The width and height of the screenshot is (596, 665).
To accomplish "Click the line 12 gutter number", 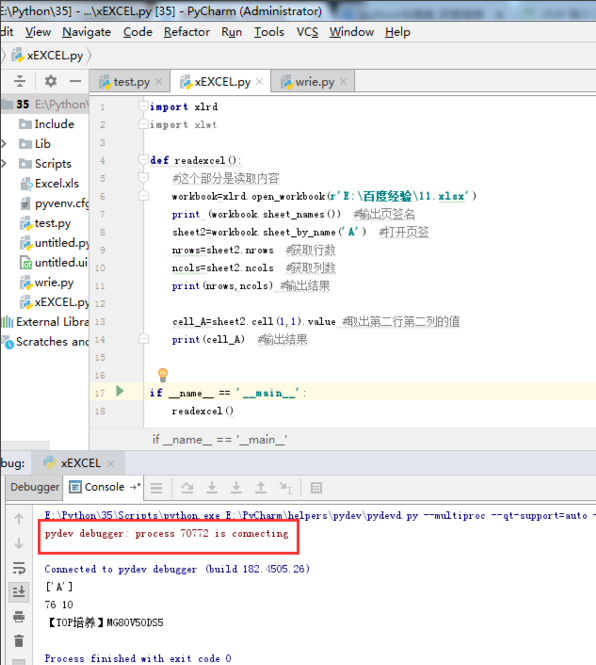I will point(100,304).
